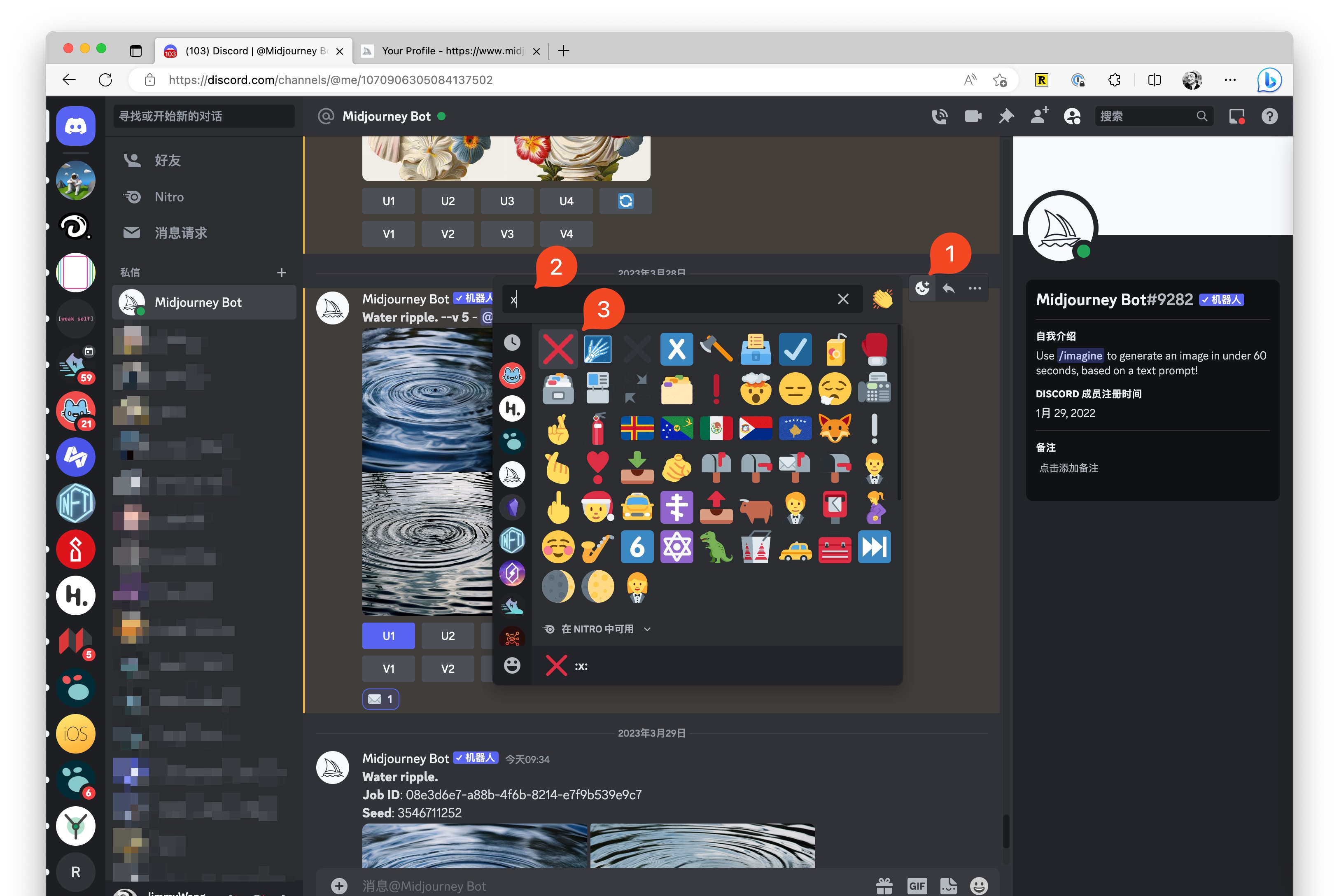Viewport: 1339px width, 896px height.
Task: Open the Friends (好友) page
Action: coord(204,161)
